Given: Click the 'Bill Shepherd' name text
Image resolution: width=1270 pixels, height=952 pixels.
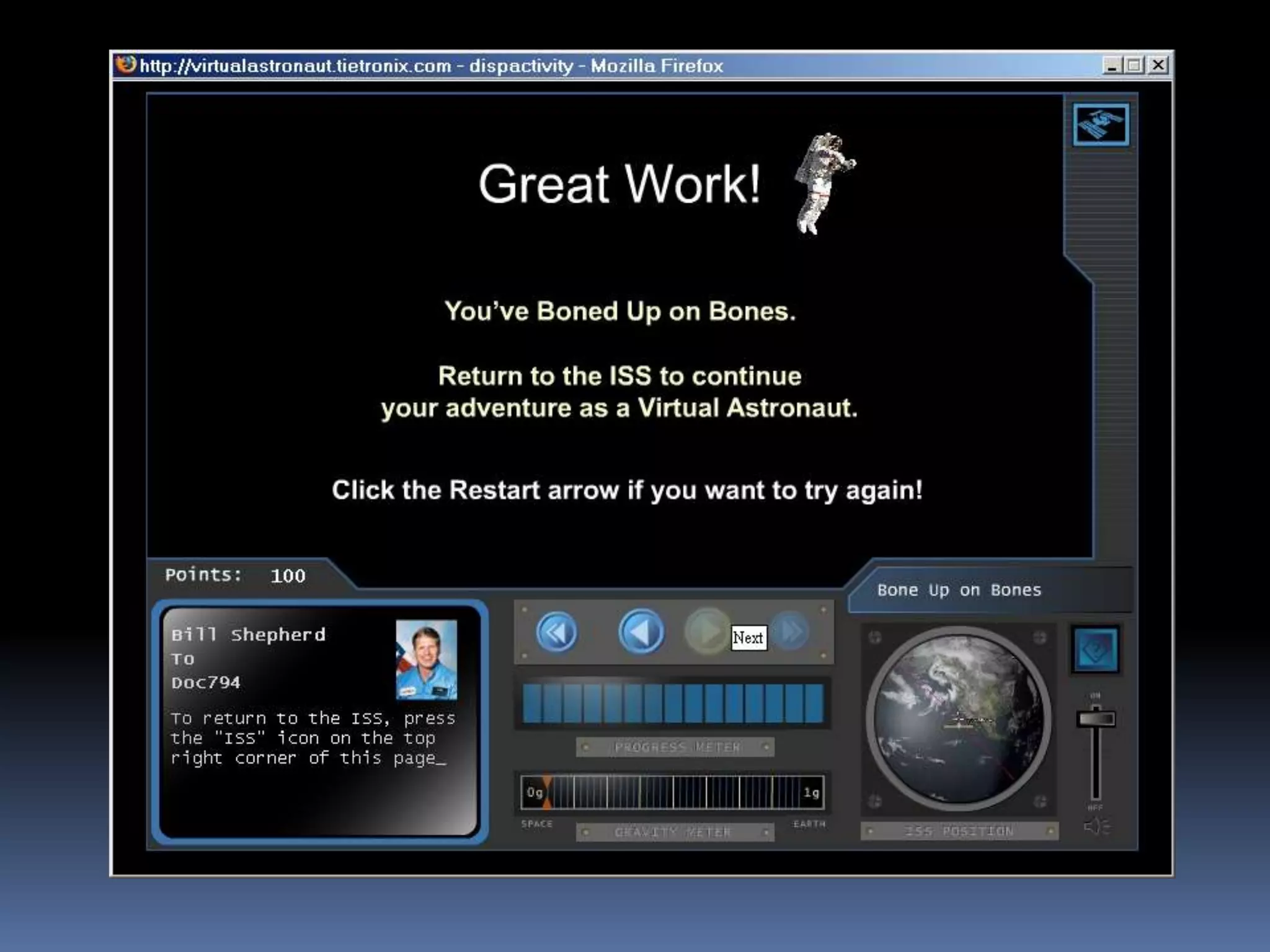Looking at the screenshot, I should coord(248,635).
